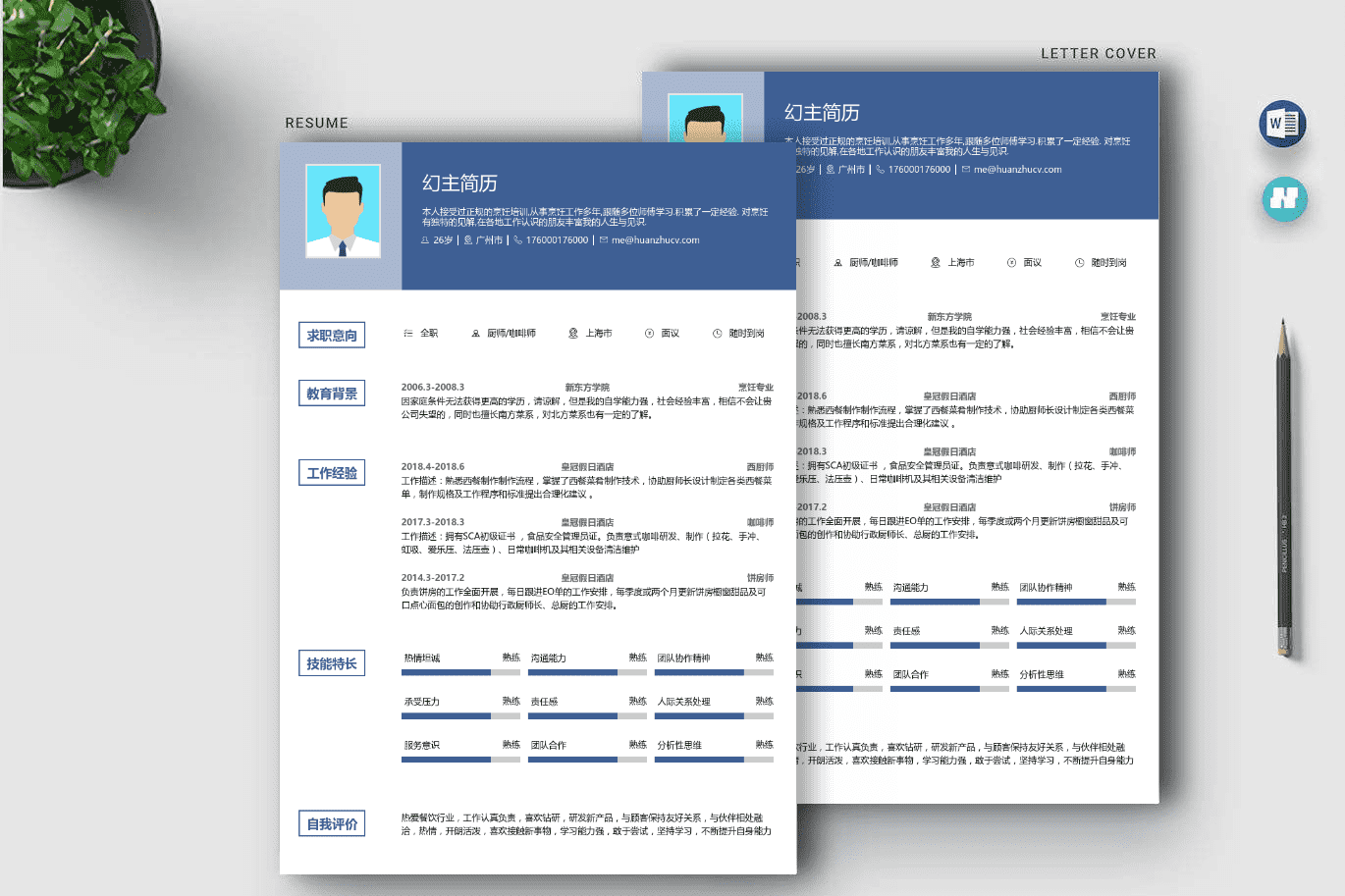Click the 西厨师 job title on front resume
The height and width of the screenshot is (896, 1345).
click(x=760, y=467)
